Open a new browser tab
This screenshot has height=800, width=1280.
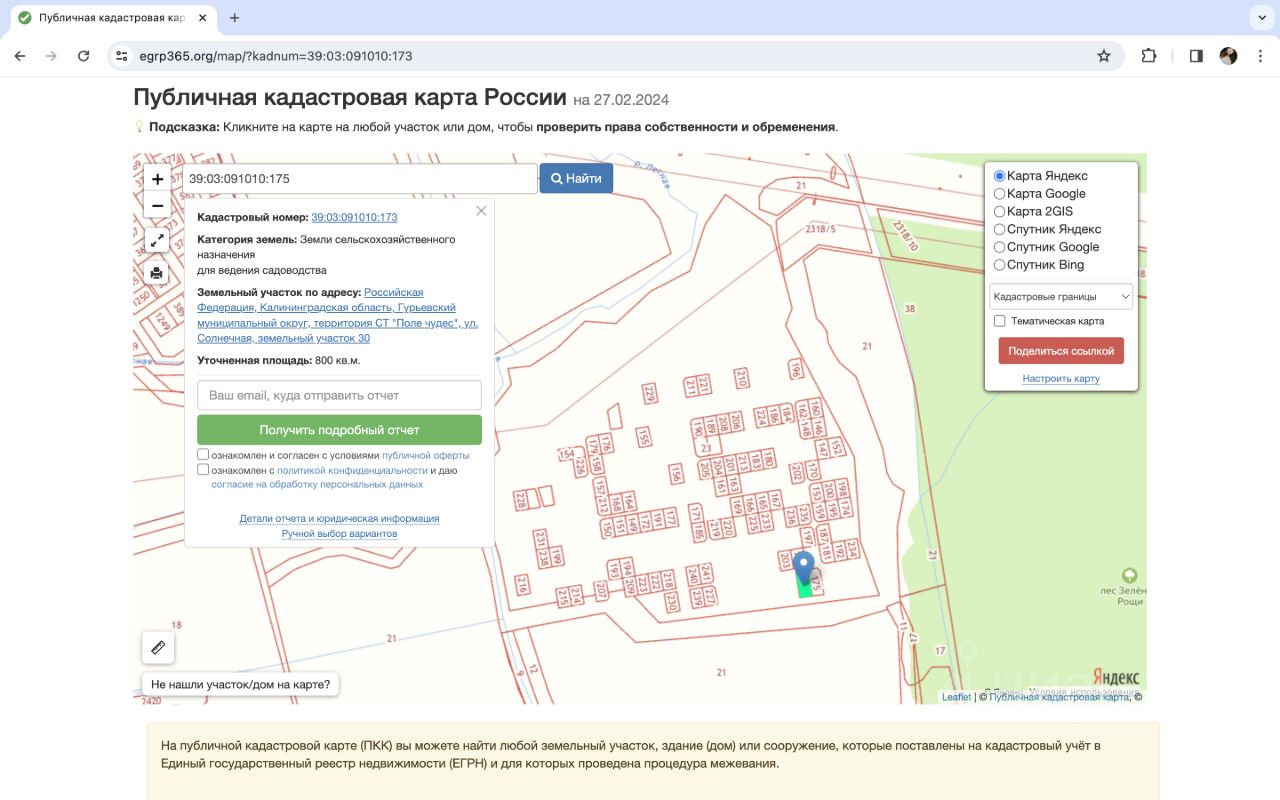(235, 18)
